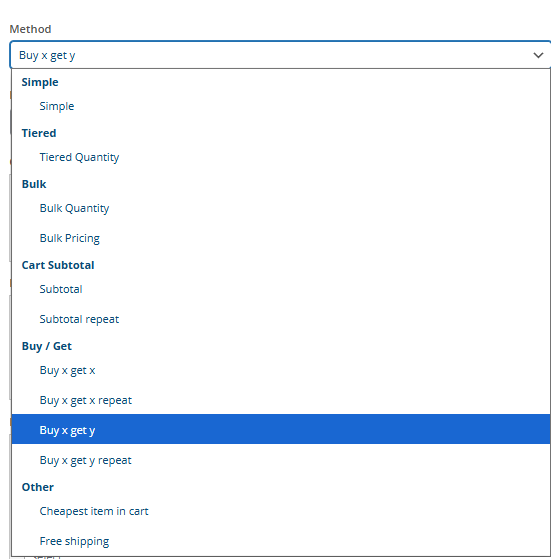Open the Method select box showing Buy x get y
The image size is (551, 559).
(x=280, y=55)
